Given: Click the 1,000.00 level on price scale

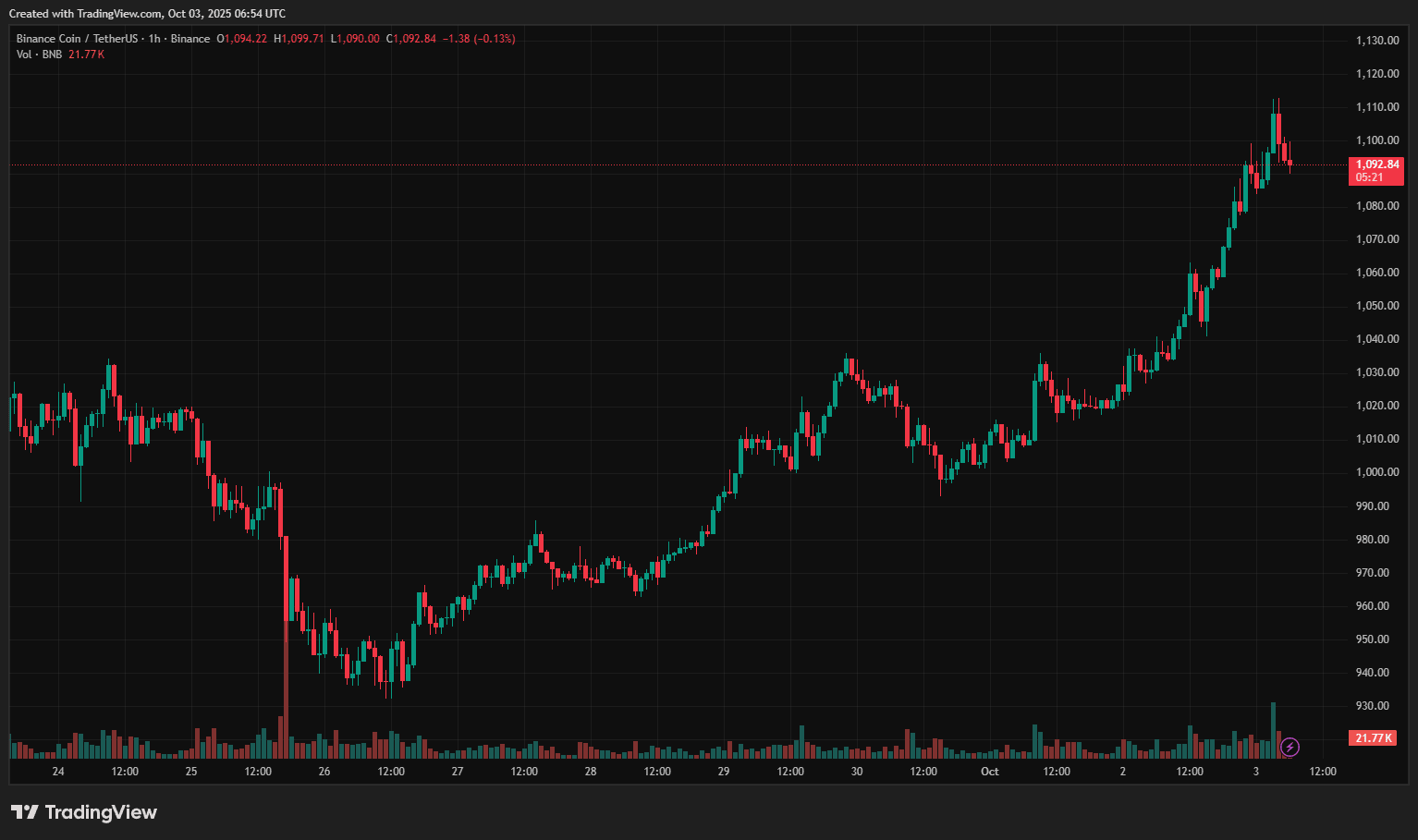Looking at the screenshot, I should click(x=1376, y=472).
